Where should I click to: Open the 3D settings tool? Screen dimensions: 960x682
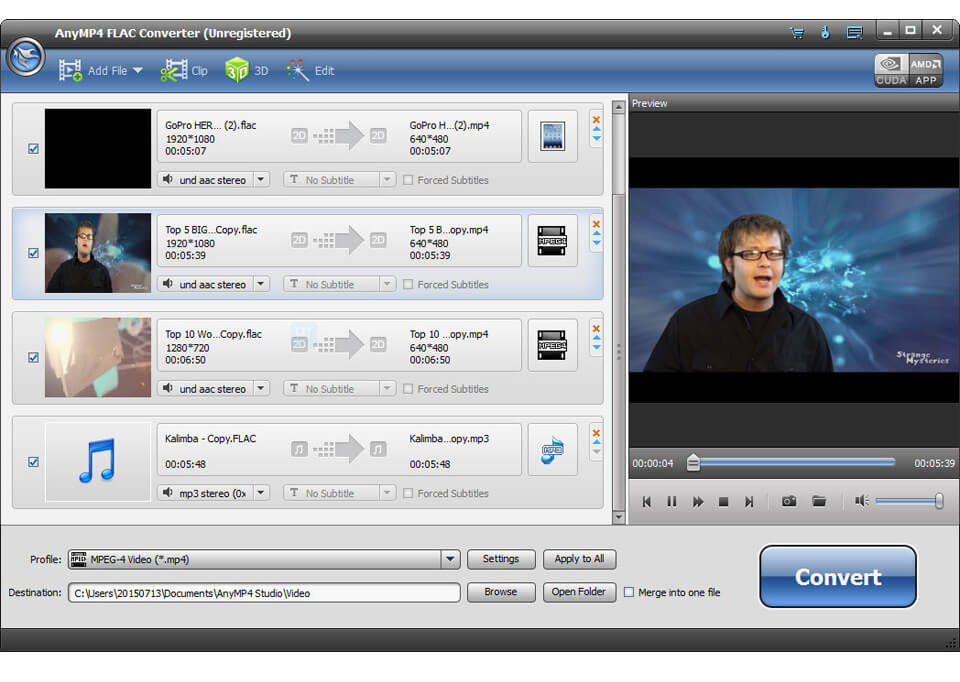247,70
